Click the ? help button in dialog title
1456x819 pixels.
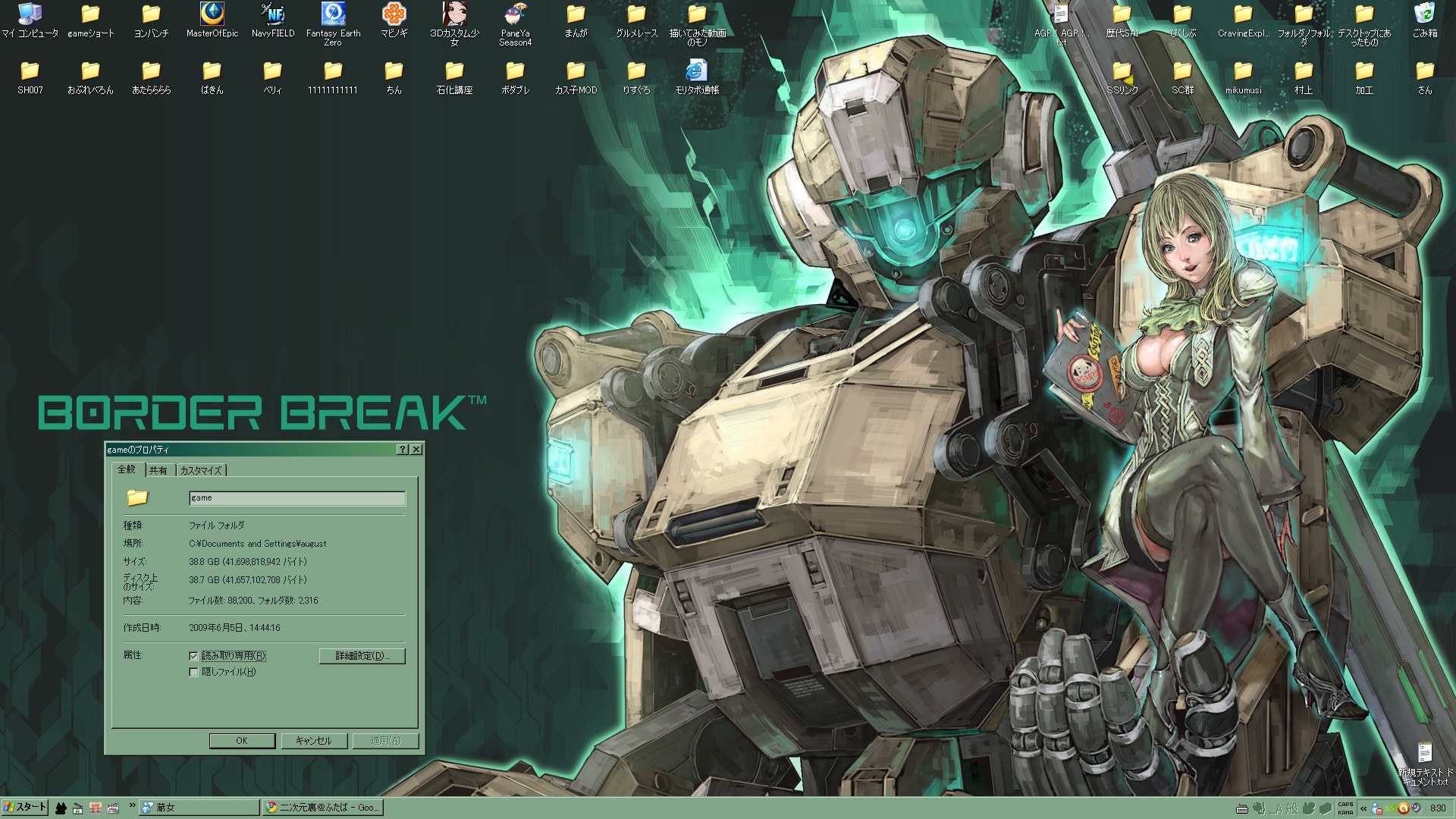[403, 450]
